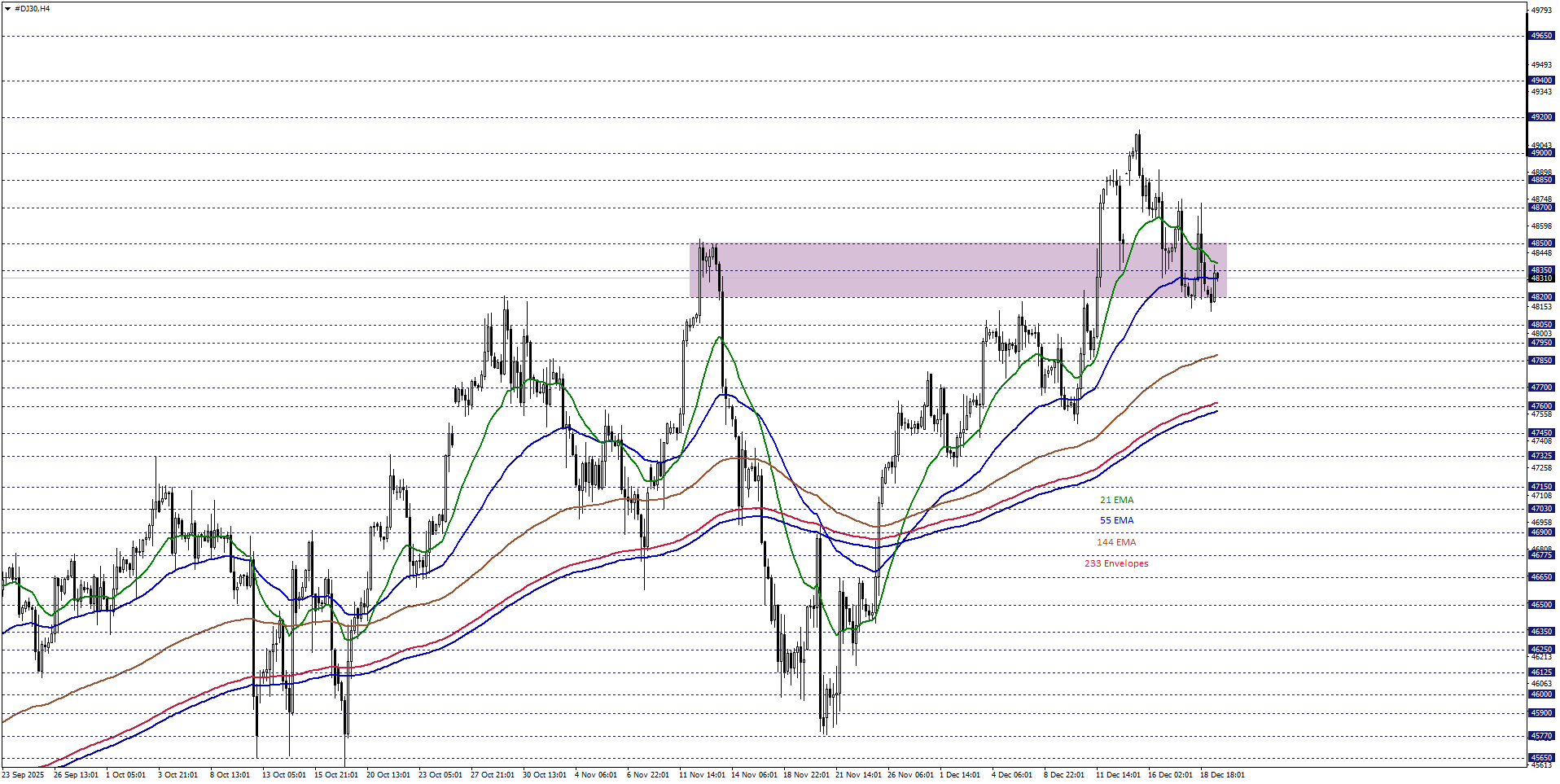Click the 233 Envelopes legend label
This screenshot has height=784, width=1560.
tap(1116, 563)
